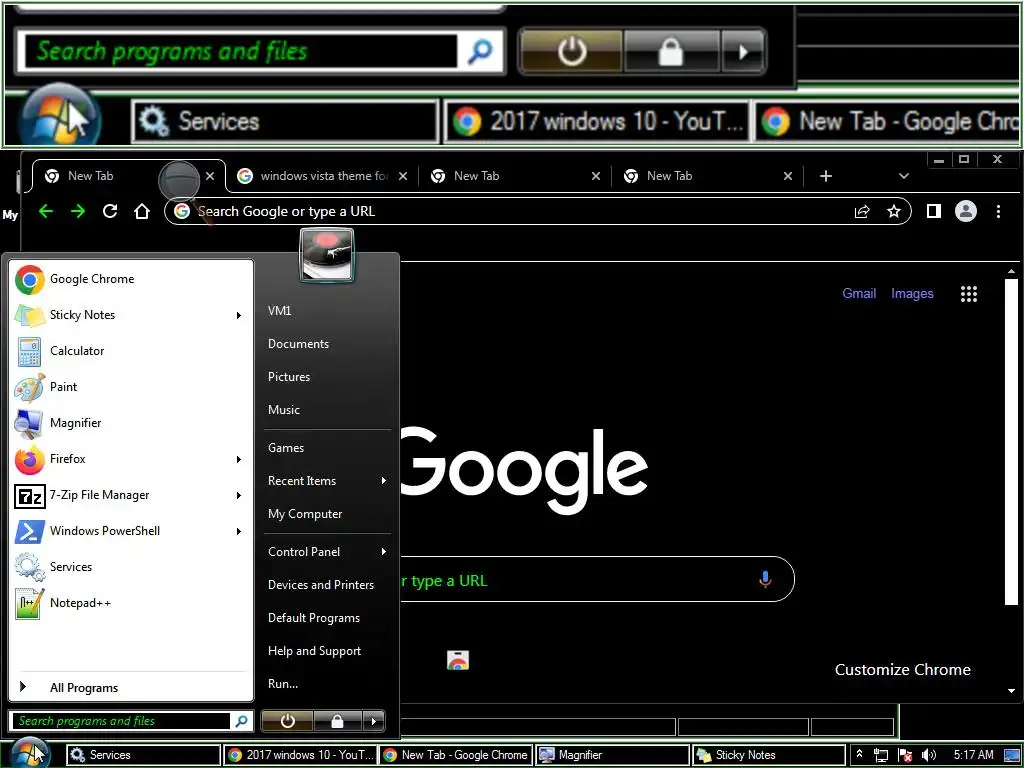
Task: Switch to 'windows vista theme' tab
Action: point(322,176)
